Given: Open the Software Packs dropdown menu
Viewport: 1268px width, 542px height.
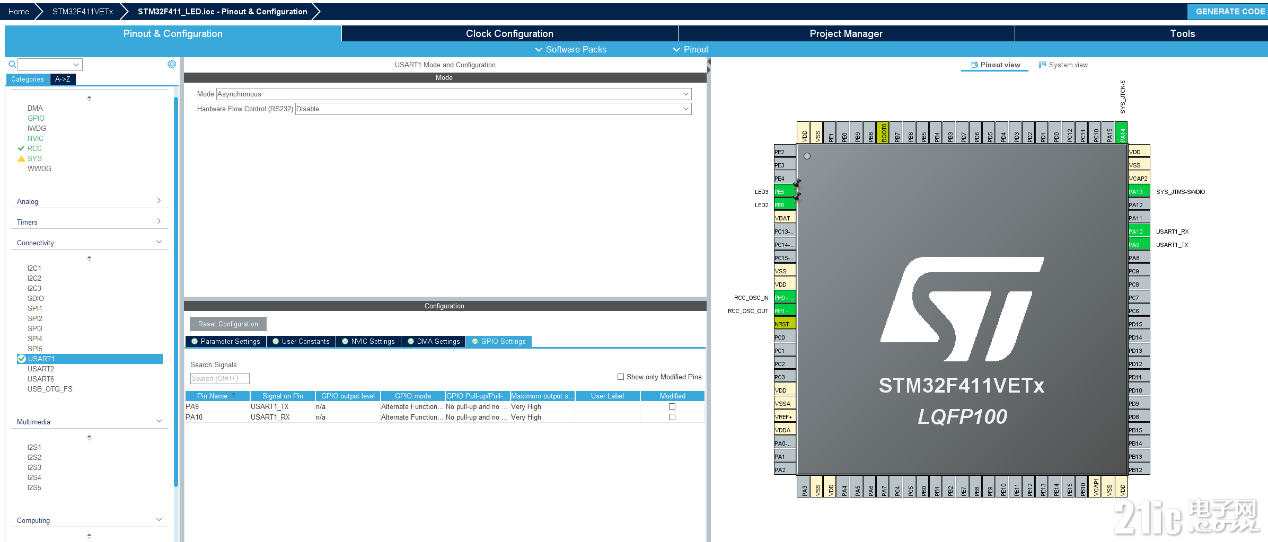Looking at the screenshot, I should [x=571, y=49].
